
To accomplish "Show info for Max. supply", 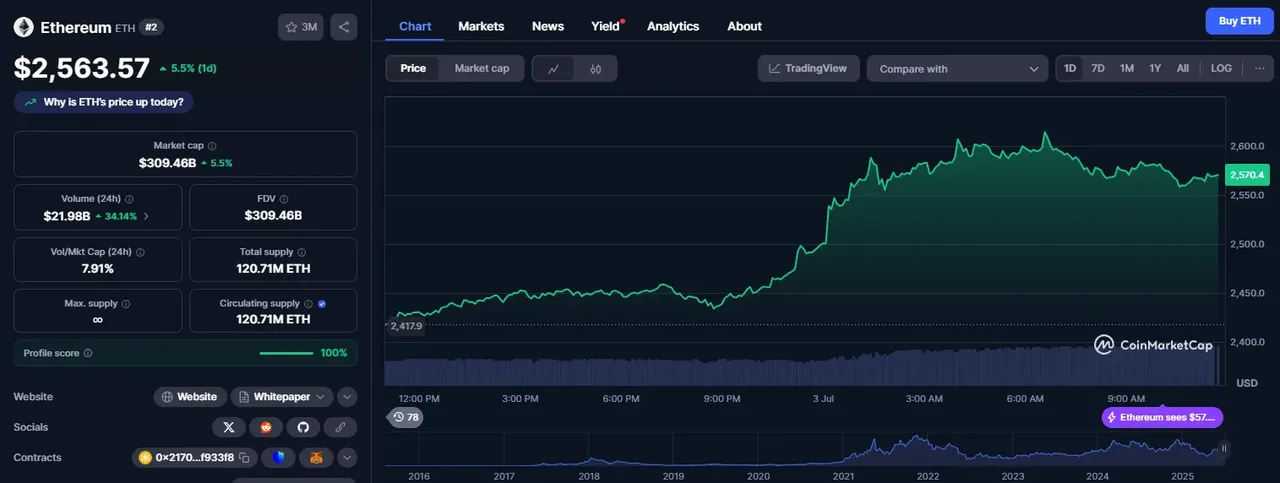I will [125, 303].
